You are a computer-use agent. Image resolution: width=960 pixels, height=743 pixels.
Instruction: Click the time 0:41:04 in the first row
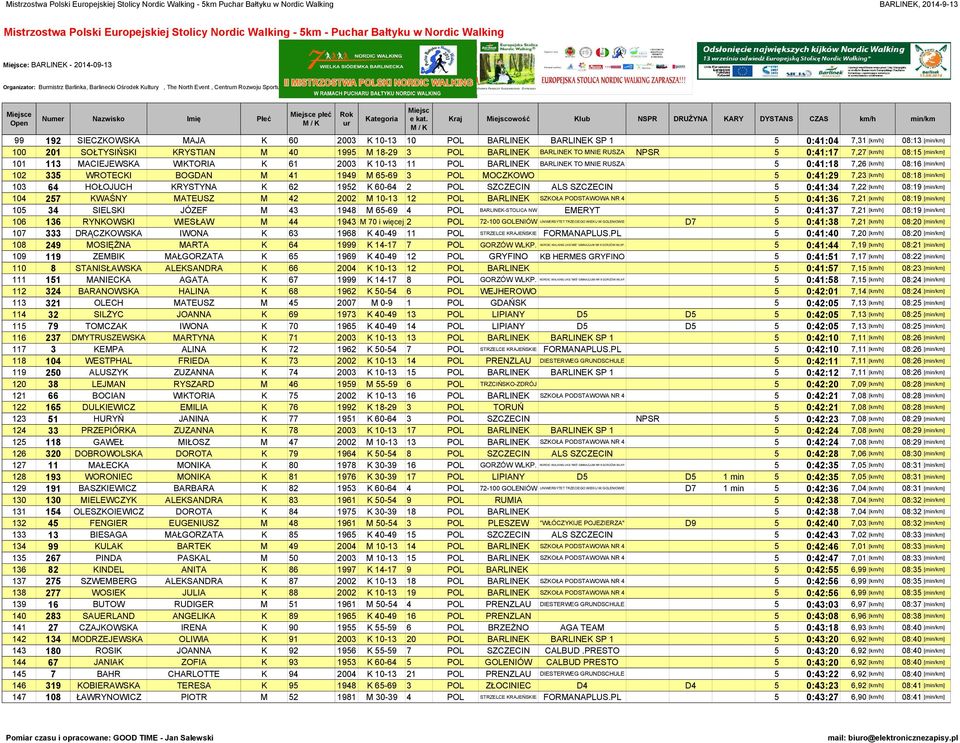tap(822, 141)
